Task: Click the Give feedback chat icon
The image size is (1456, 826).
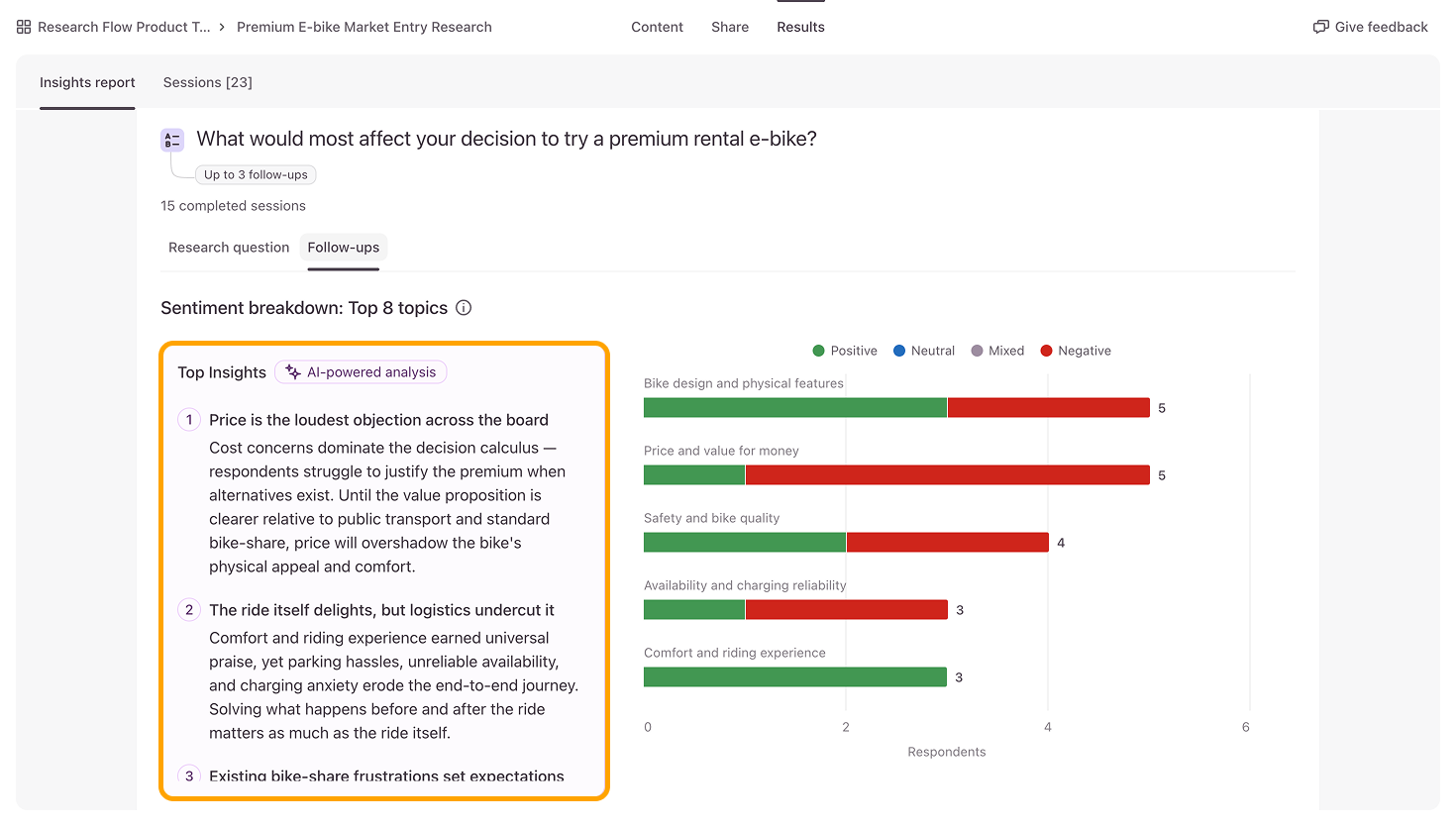Action: click(x=1320, y=27)
